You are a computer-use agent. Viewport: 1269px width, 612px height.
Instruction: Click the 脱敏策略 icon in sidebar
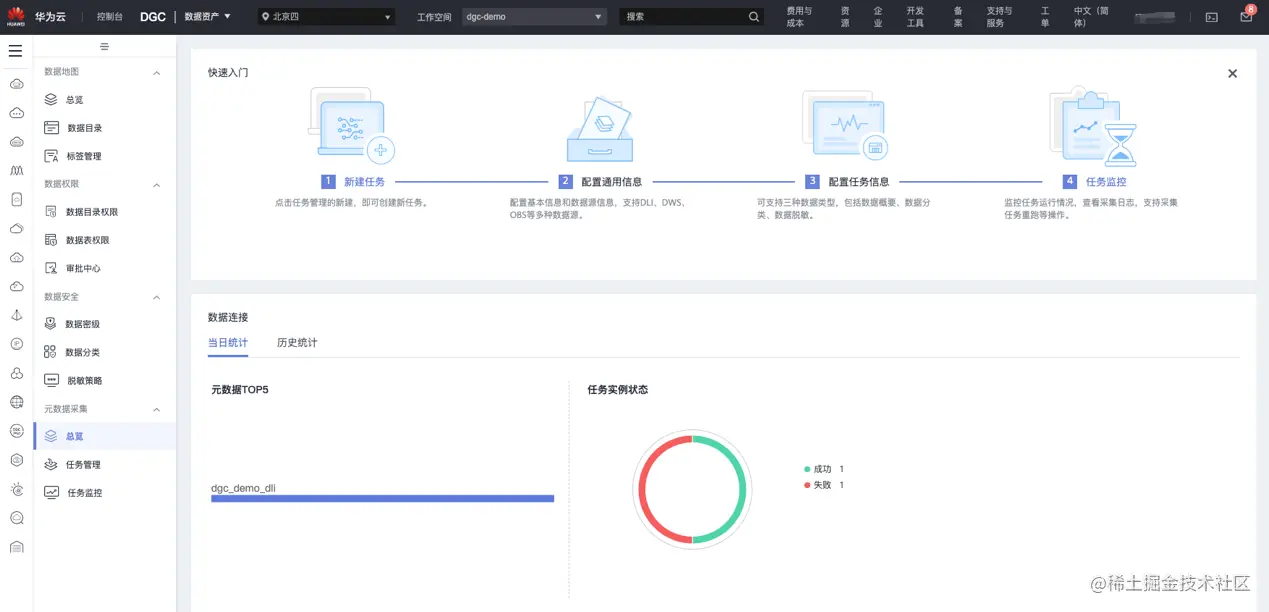(x=51, y=380)
